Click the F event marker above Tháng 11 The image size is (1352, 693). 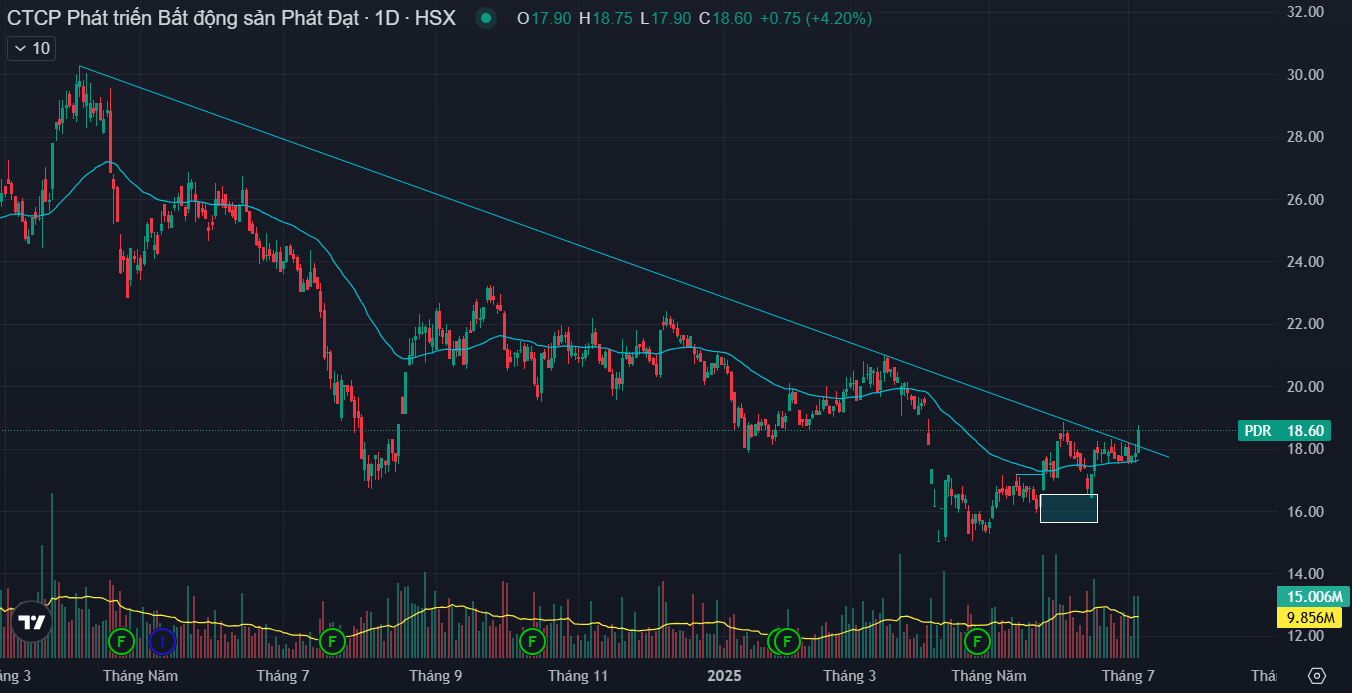click(x=532, y=639)
